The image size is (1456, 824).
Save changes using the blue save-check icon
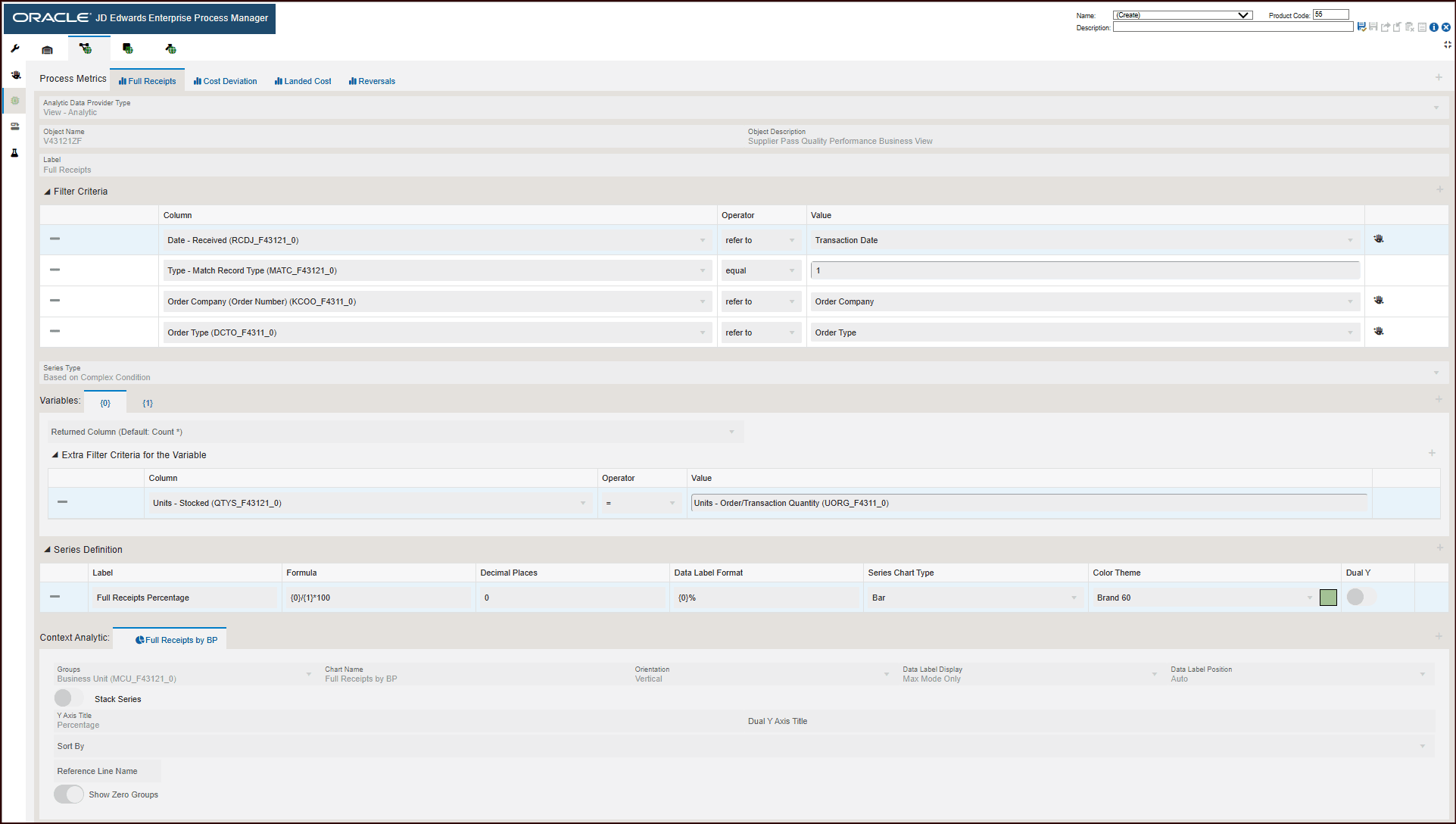pos(1361,27)
